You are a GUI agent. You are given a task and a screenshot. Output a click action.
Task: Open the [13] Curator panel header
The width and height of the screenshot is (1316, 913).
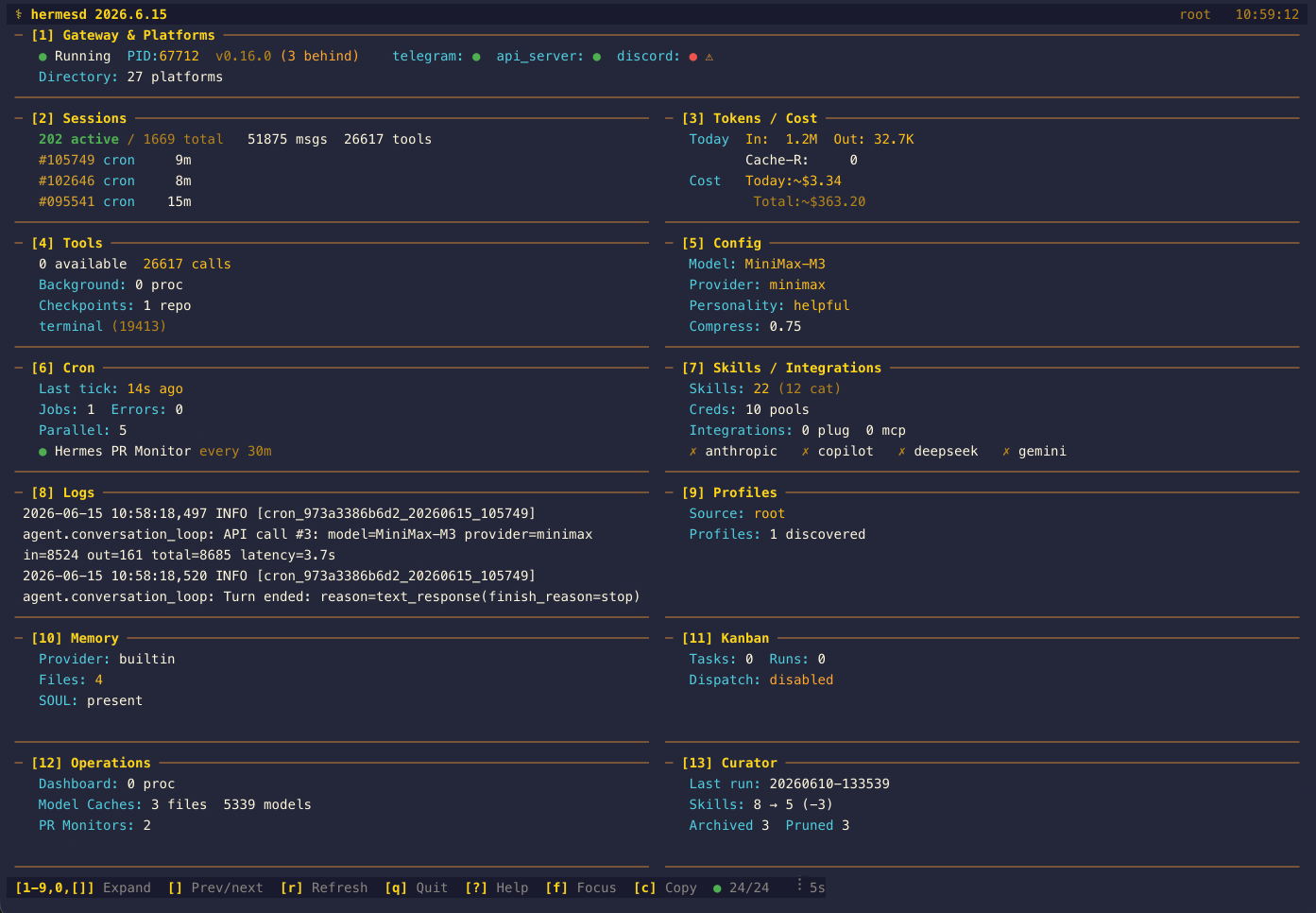pos(729,763)
